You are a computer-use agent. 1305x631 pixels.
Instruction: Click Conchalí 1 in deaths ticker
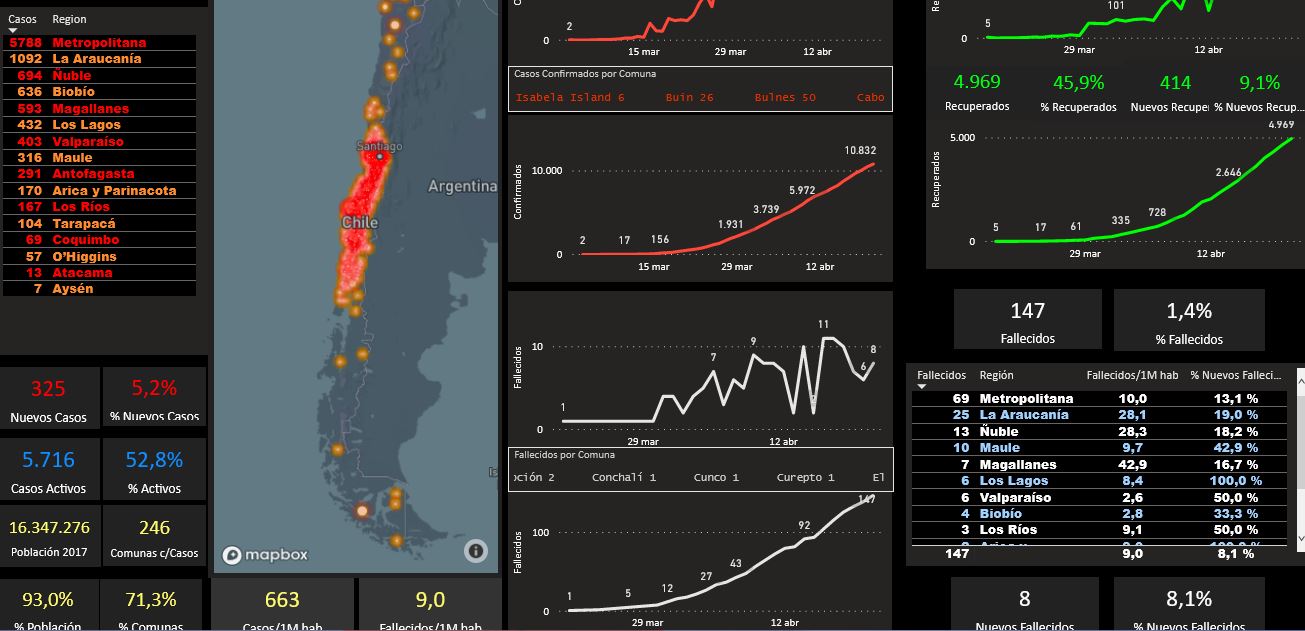tap(623, 478)
